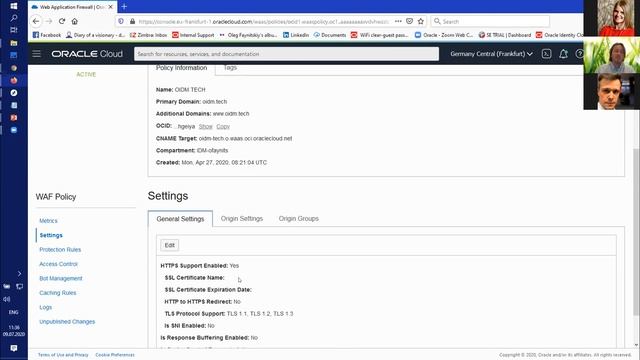Go to the browser home page icon
Viewport: 640px width, 360px height.
point(74,21)
